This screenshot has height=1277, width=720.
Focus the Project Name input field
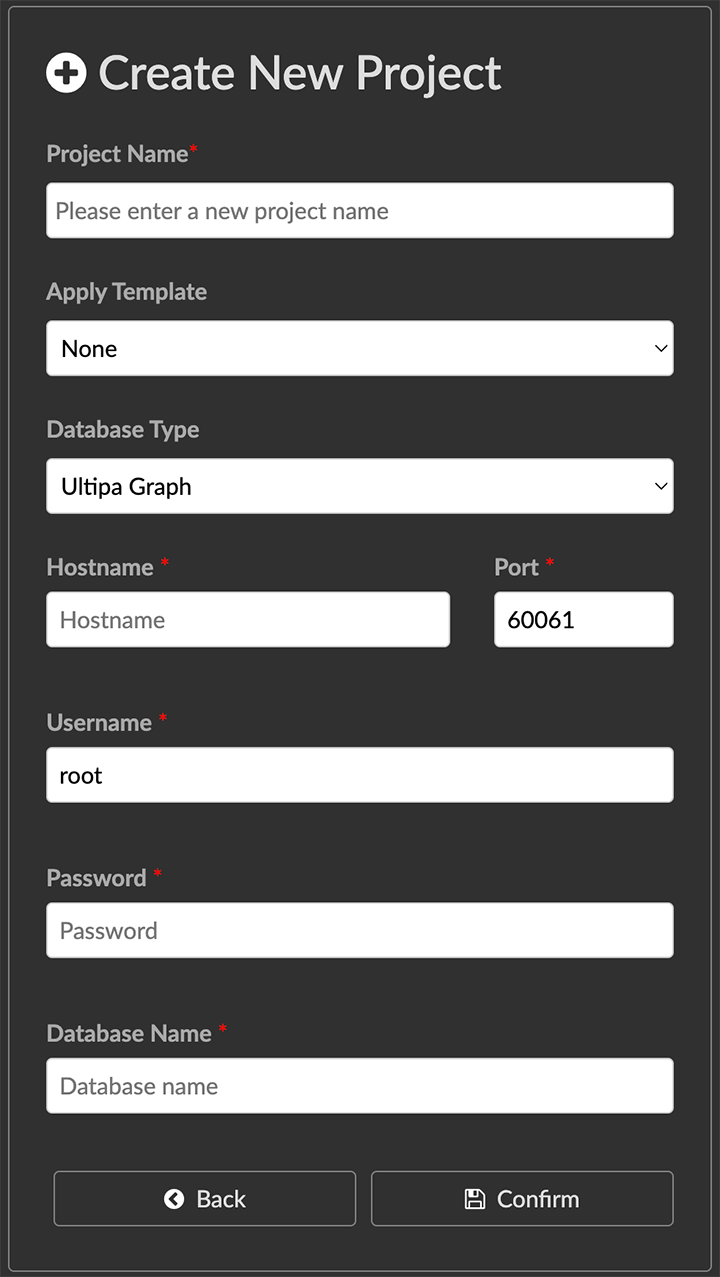click(359, 211)
